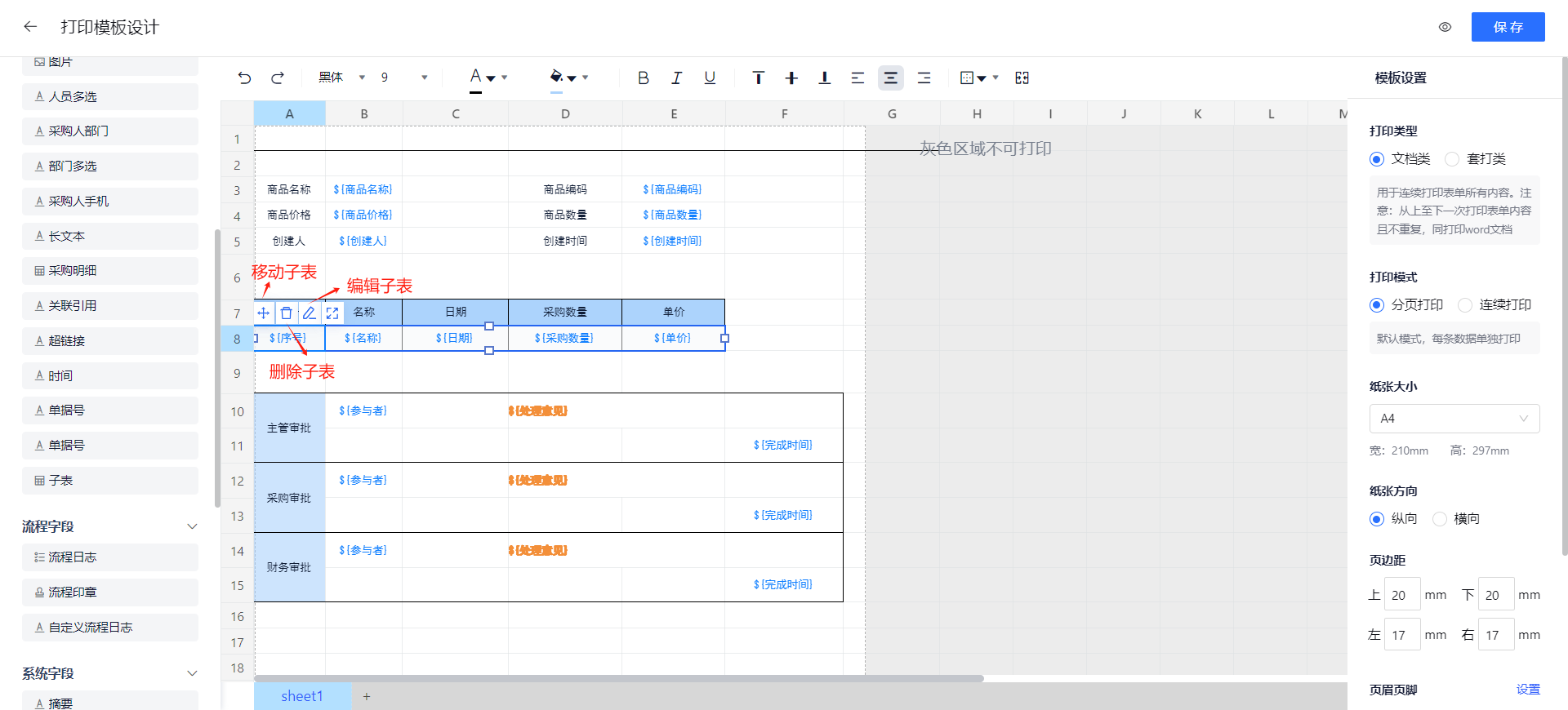Redo the last action

(278, 78)
